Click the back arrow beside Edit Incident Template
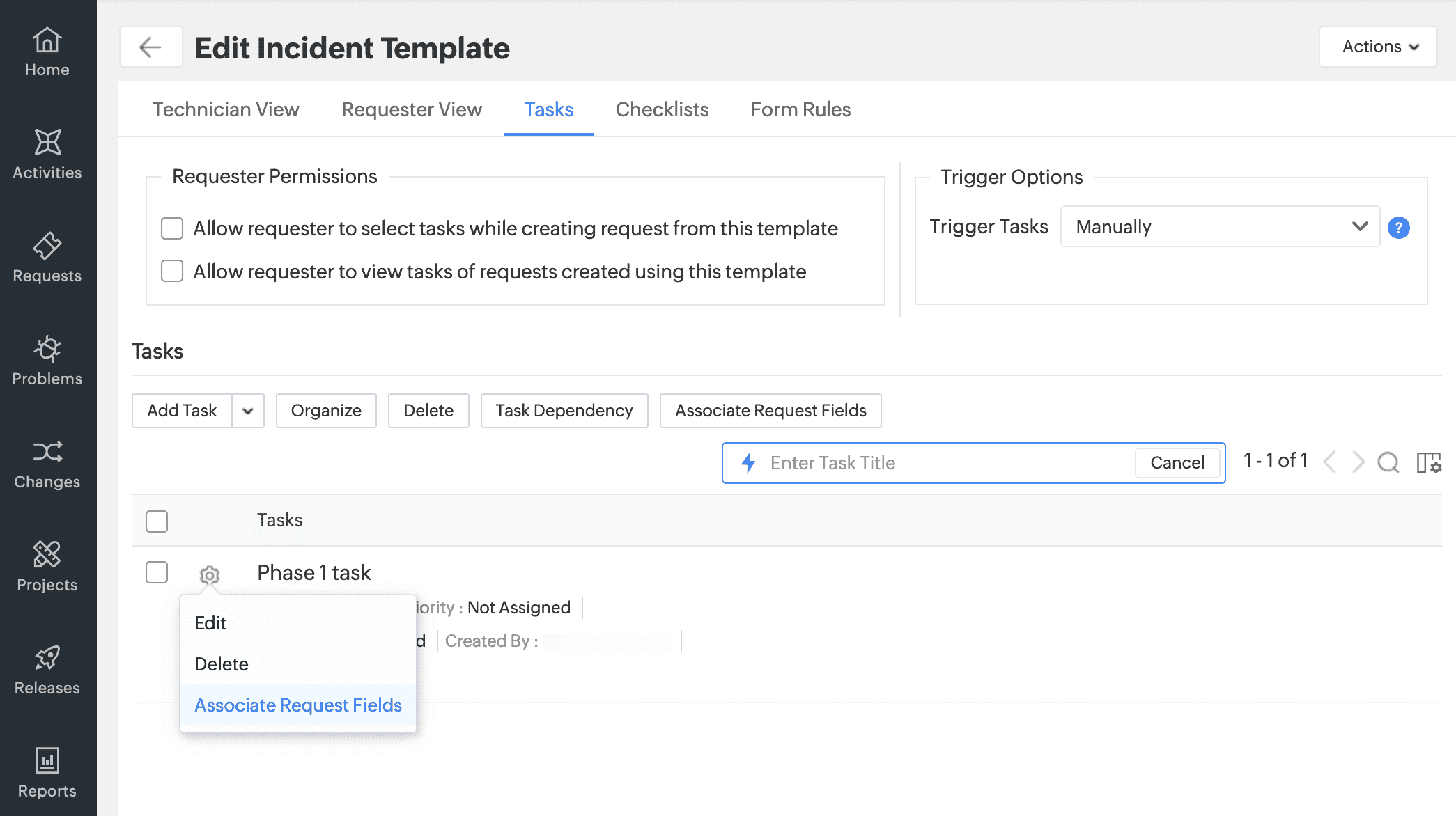This screenshot has width=1456, height=816. (x=150, y=47)
